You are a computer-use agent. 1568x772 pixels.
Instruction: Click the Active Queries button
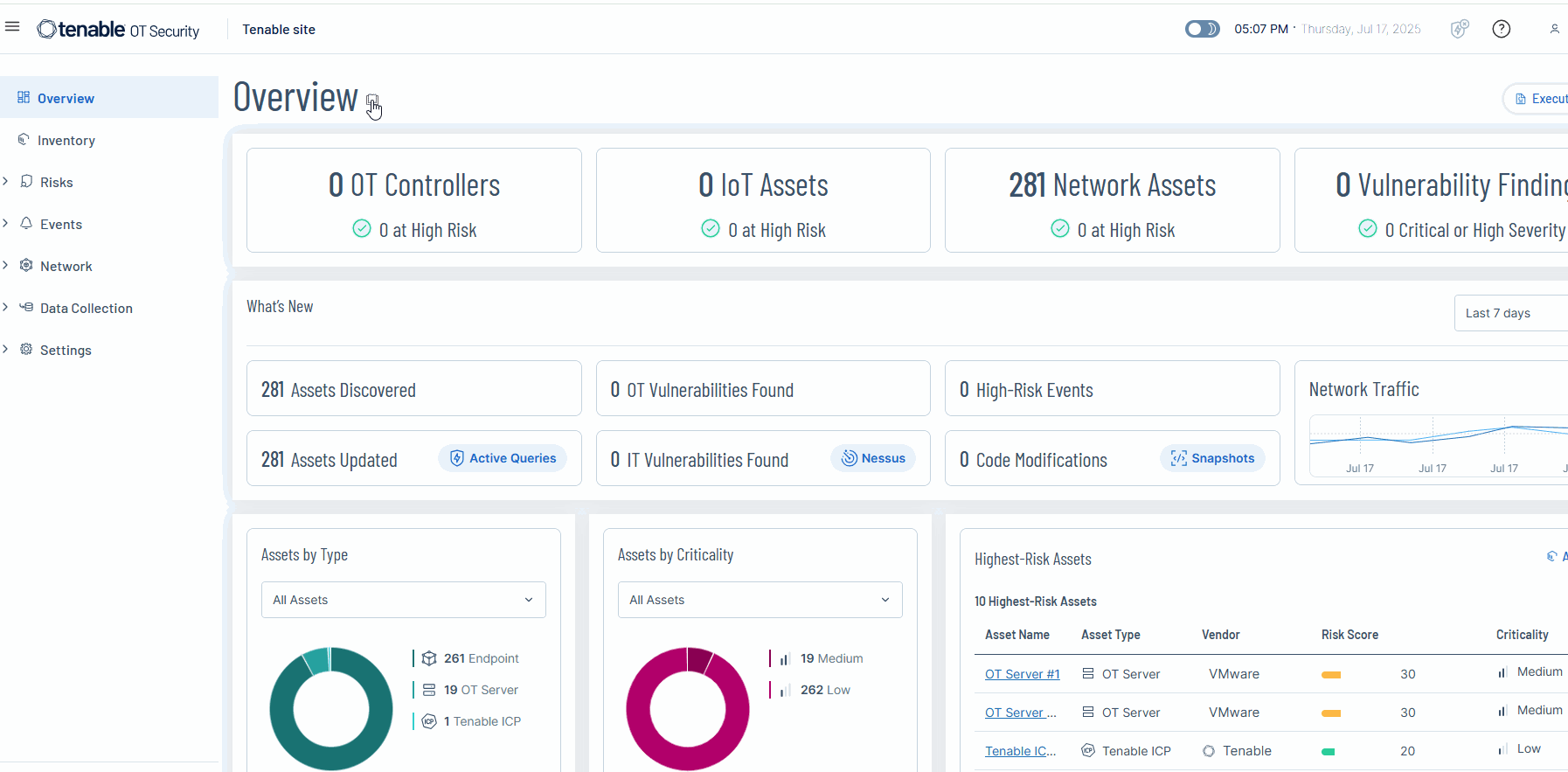click(x=503, y=458)
